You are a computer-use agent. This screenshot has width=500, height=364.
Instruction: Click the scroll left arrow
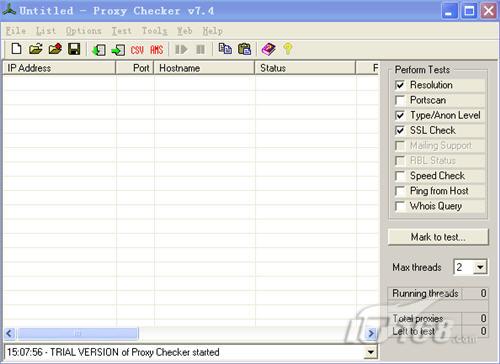coord(9,333)
